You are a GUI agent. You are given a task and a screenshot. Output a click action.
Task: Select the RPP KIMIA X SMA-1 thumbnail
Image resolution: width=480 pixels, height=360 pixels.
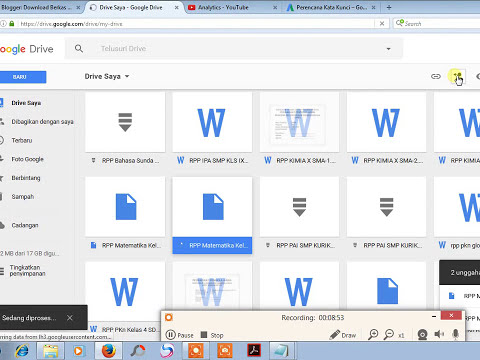click(299, 122)
